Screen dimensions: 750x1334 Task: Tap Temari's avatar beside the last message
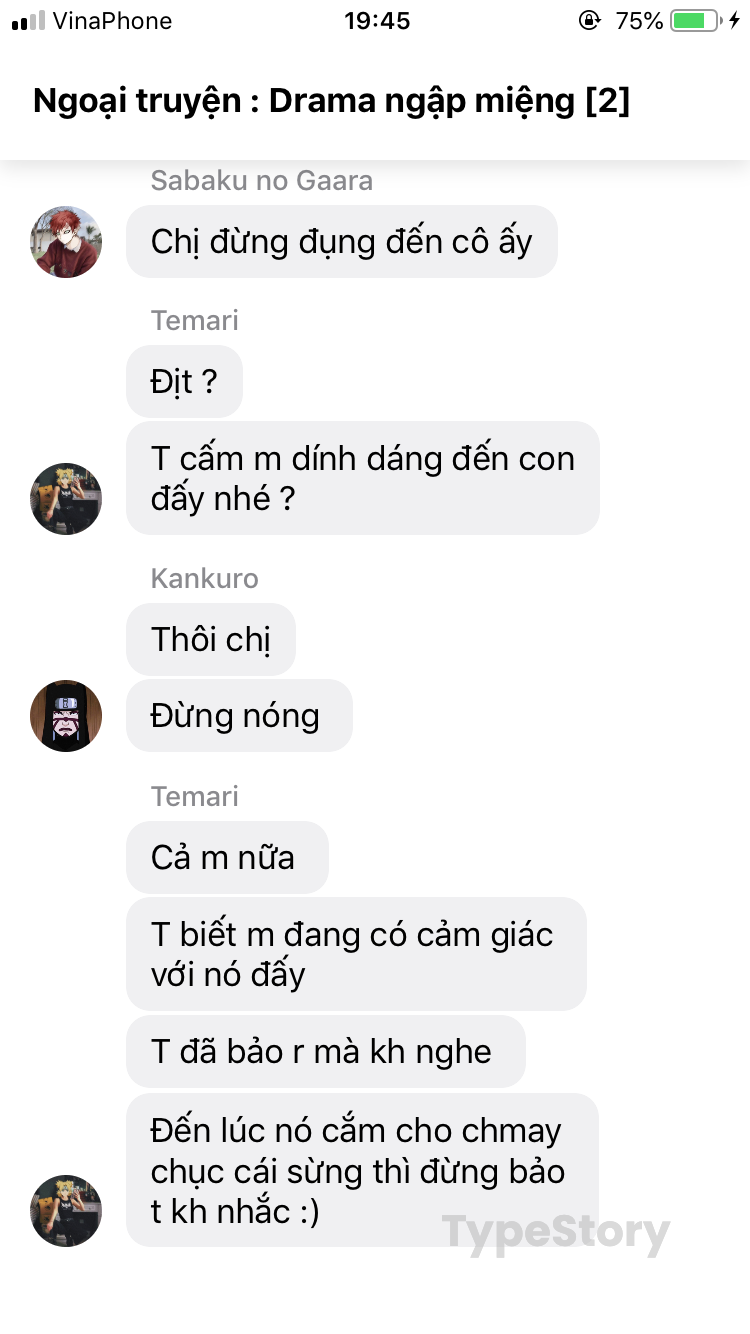click(66, 1210)
